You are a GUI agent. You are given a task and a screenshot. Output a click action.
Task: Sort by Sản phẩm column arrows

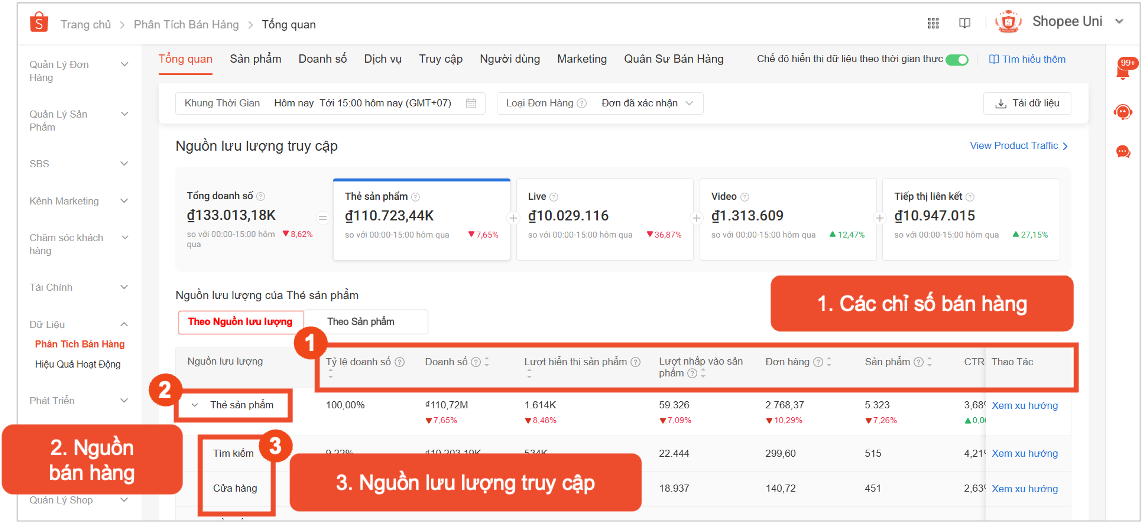click(x=929, y=361)
